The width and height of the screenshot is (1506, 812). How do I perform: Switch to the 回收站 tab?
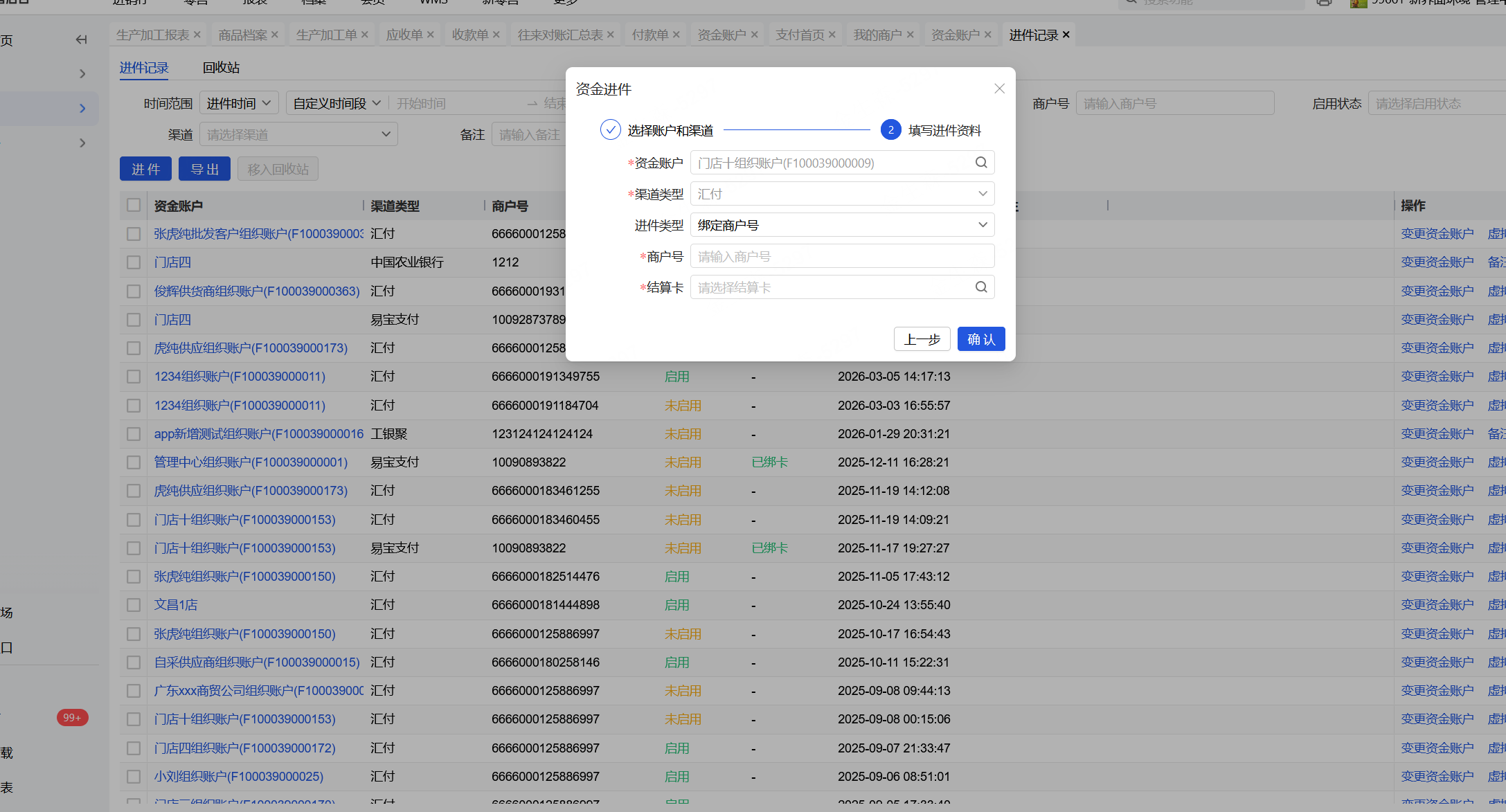[x=221, y=68]
